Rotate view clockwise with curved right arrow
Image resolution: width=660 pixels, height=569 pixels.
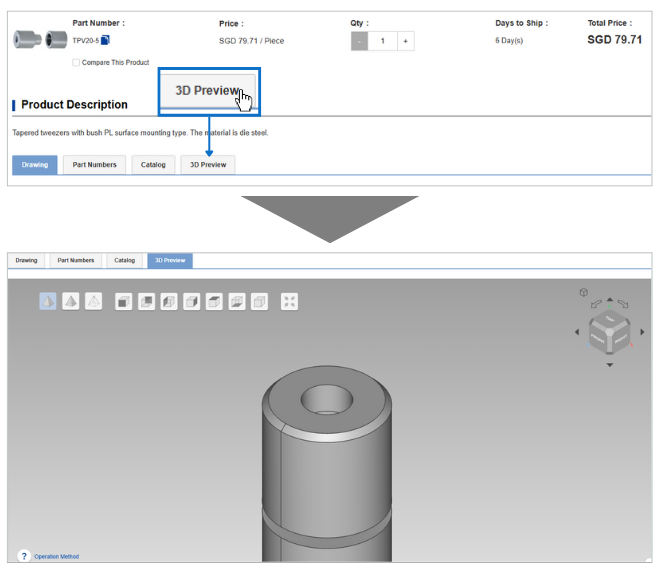[x=623, y=302]
